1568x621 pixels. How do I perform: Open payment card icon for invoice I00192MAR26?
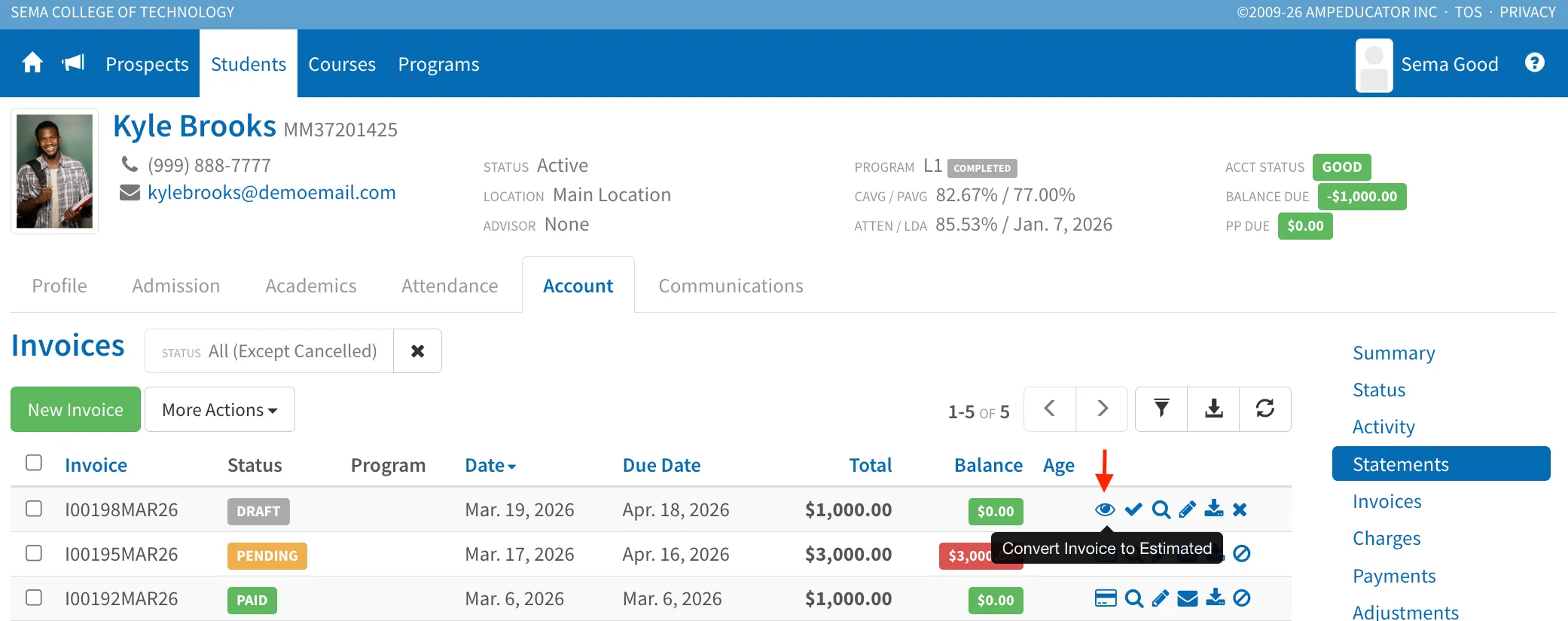click(1106, 598)
